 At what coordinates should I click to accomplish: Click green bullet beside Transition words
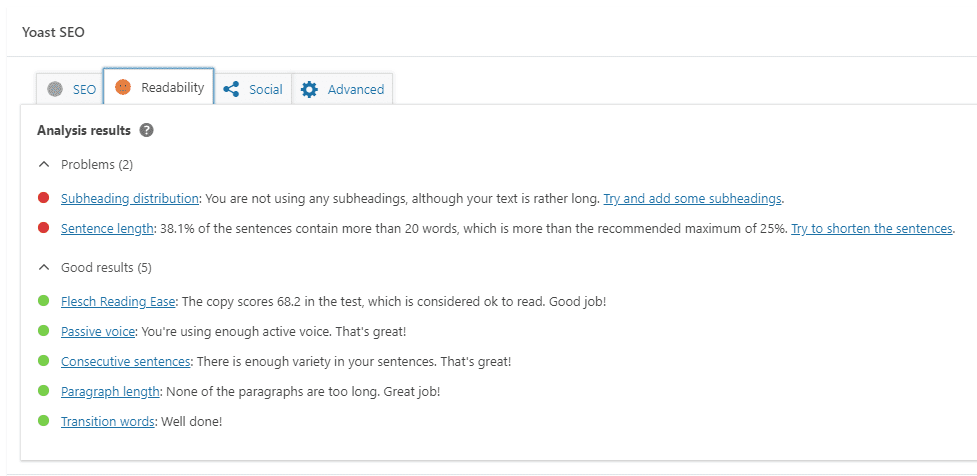click(44, 421)
